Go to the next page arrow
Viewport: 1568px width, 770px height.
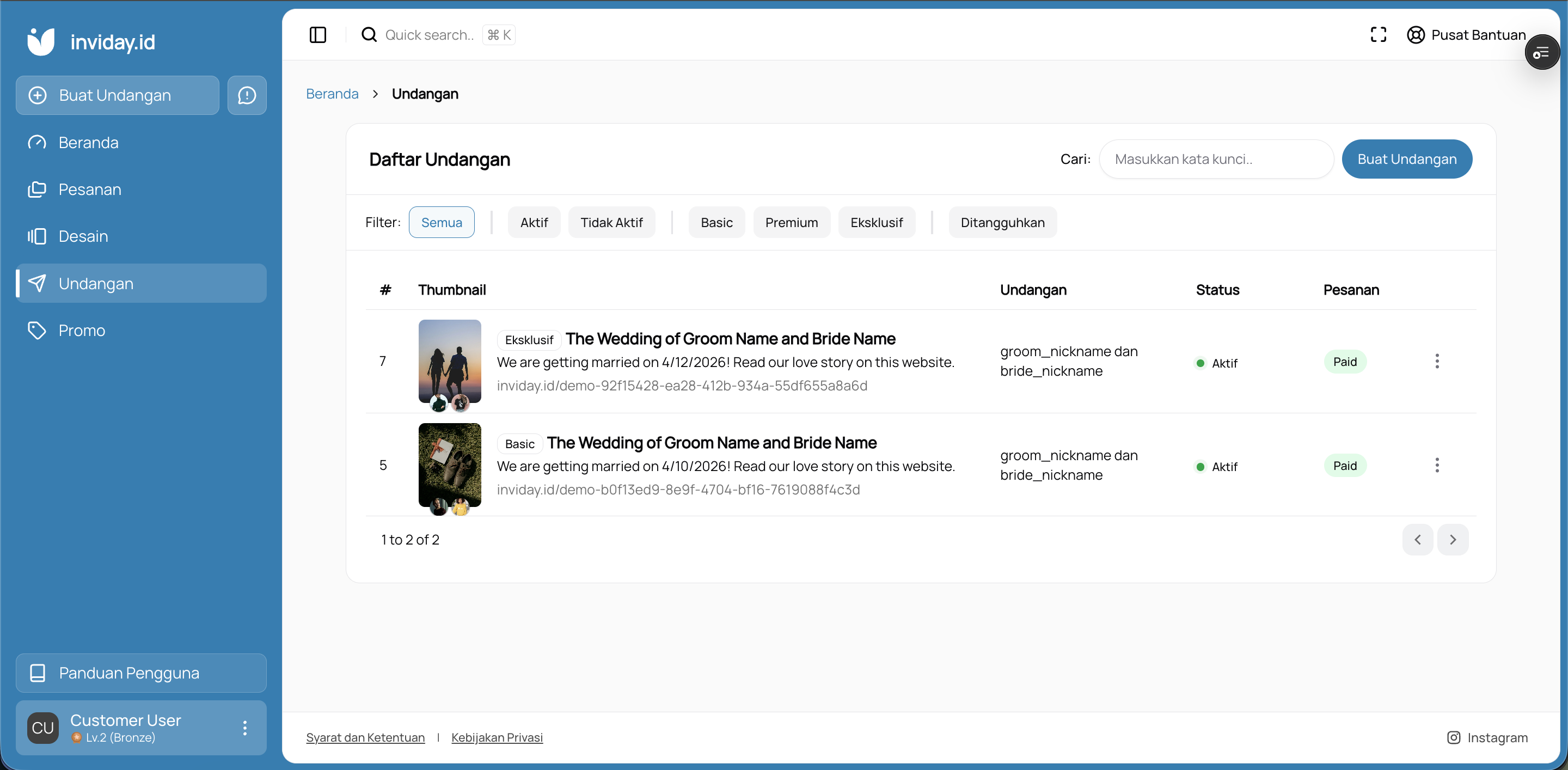1453,539
